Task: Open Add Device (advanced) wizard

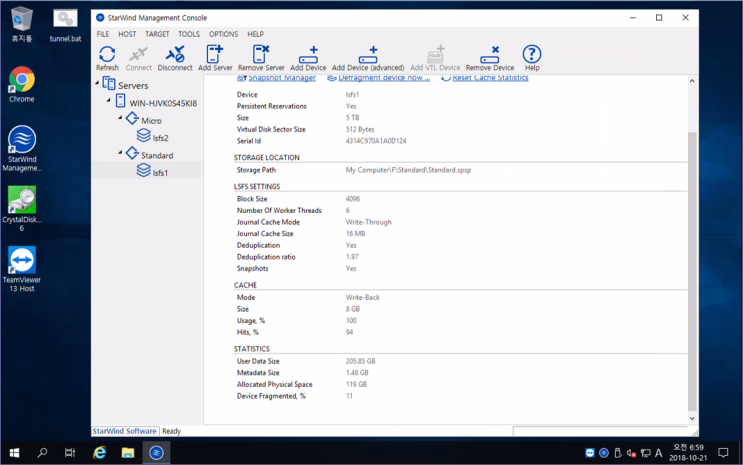Action: coord(368,58)
